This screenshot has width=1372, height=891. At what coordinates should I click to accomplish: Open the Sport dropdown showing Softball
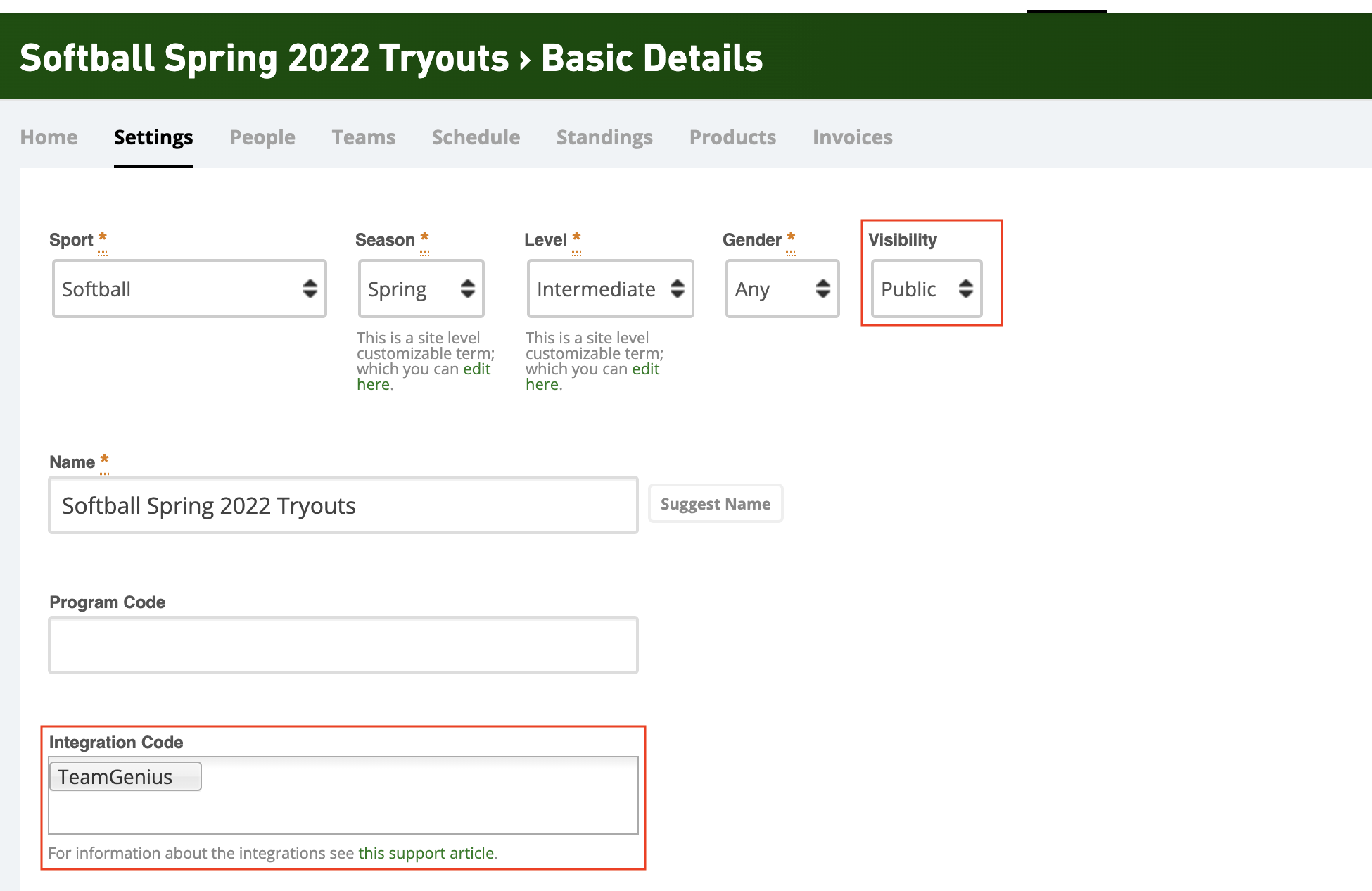[x=189, y=289]
